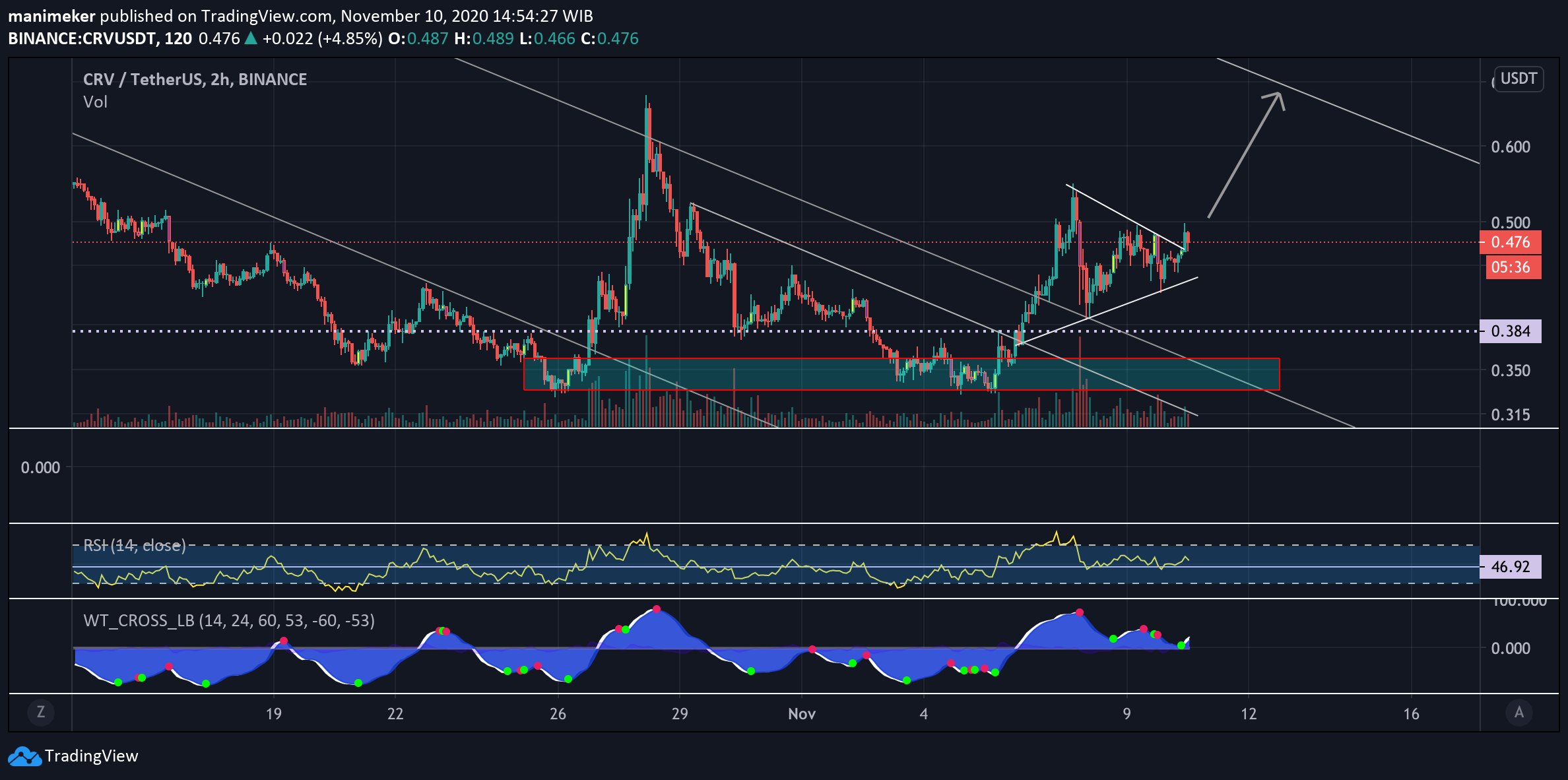Image resolution: width=1568 pixels, height=780 pixels.
Task: Click the 19 date on time axis
Action: [x=273, y=714]
